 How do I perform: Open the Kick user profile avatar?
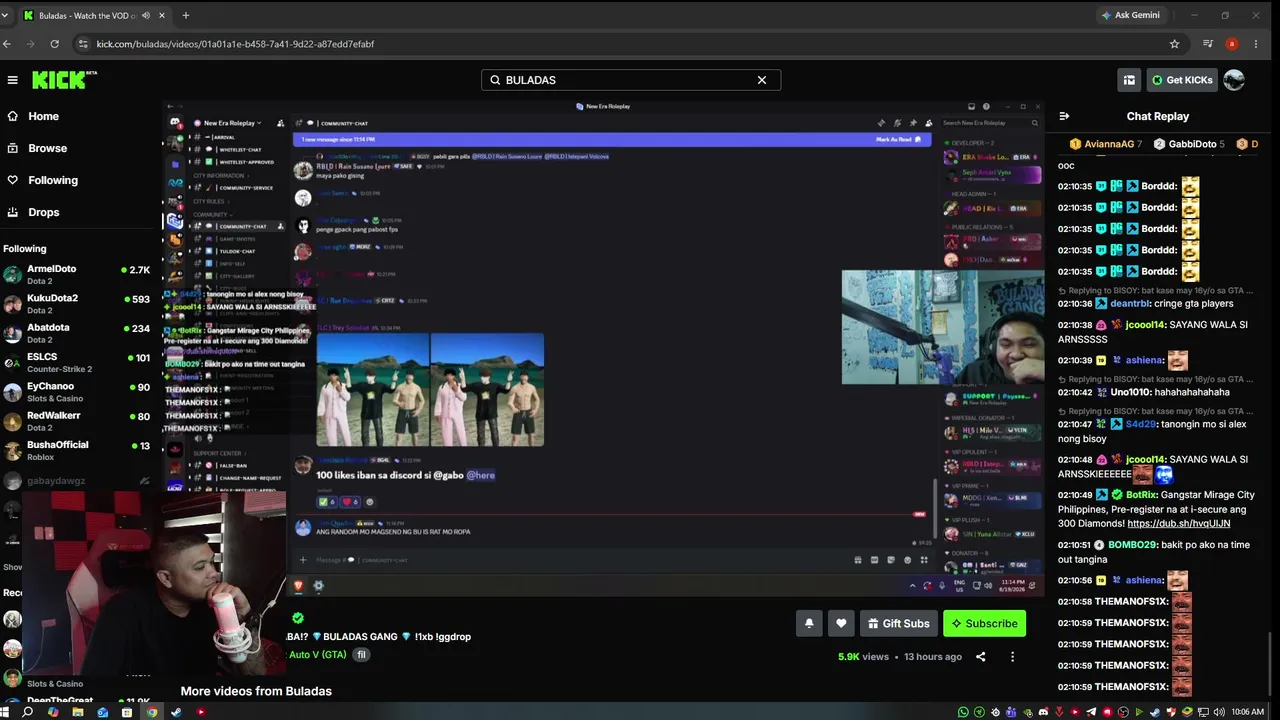(1234, 80)
